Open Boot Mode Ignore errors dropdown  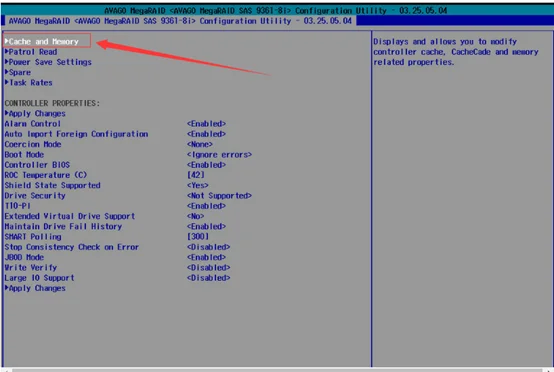coord(219,154)
